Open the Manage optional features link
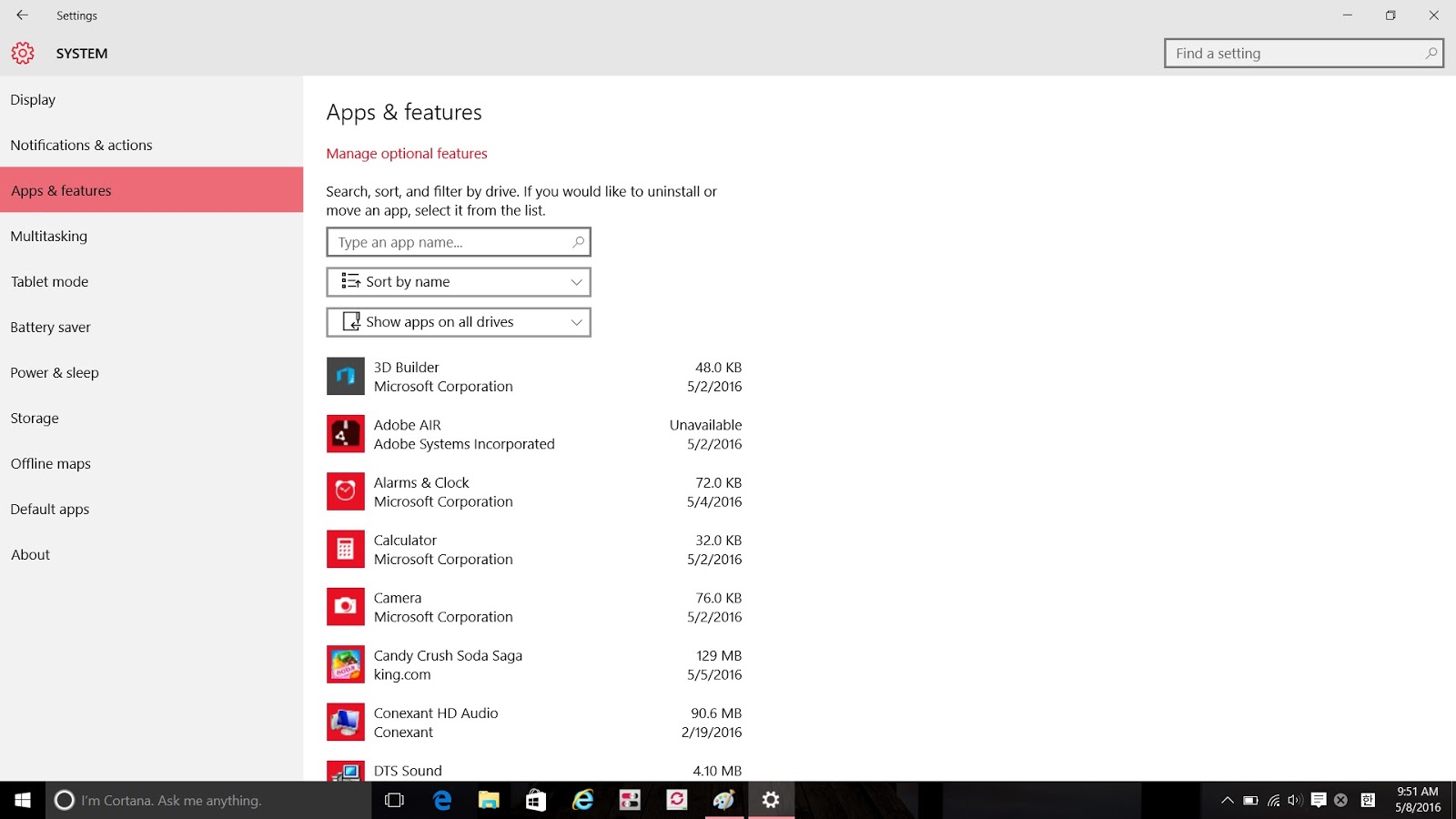The width and height of the screenshot is (1456, 819). pyautogui.click(x=407, y=153)
